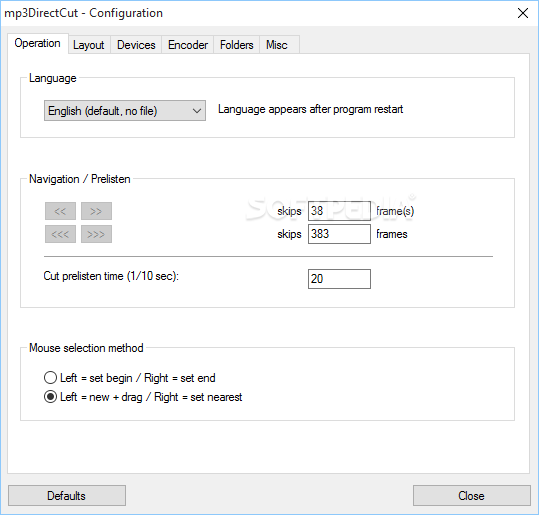Click the 'Mouse selection method' group label
The height and width of the screenshot is (515, 539).
(86, 348)
